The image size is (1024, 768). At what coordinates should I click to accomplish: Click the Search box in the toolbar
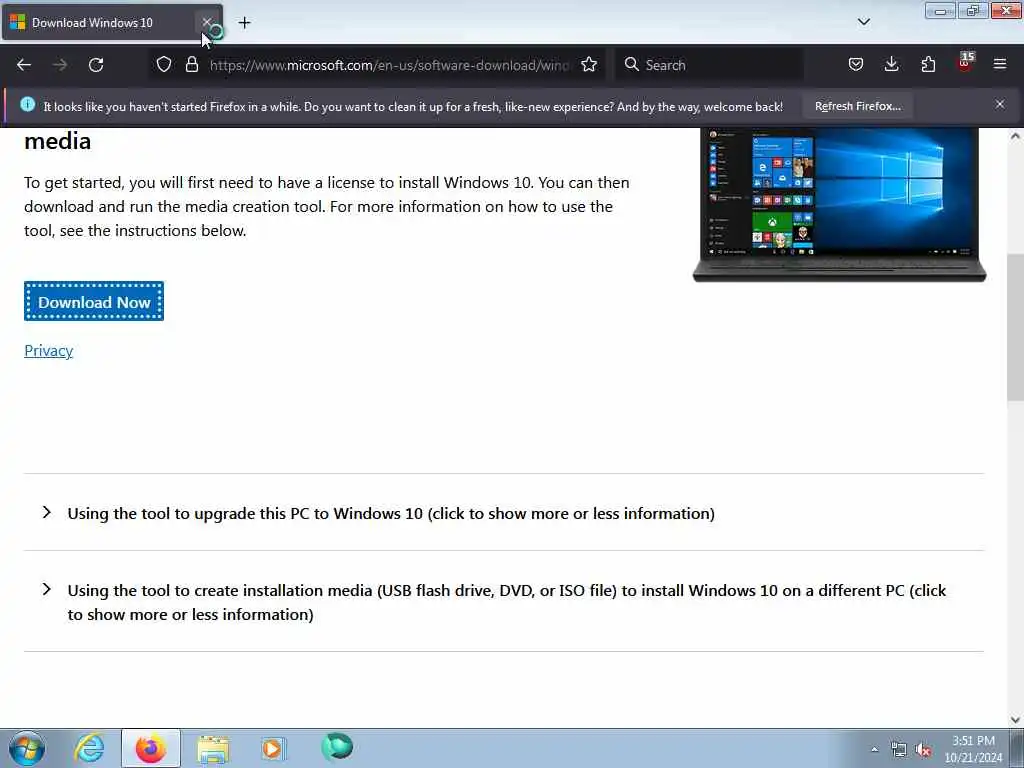(709, 65)
